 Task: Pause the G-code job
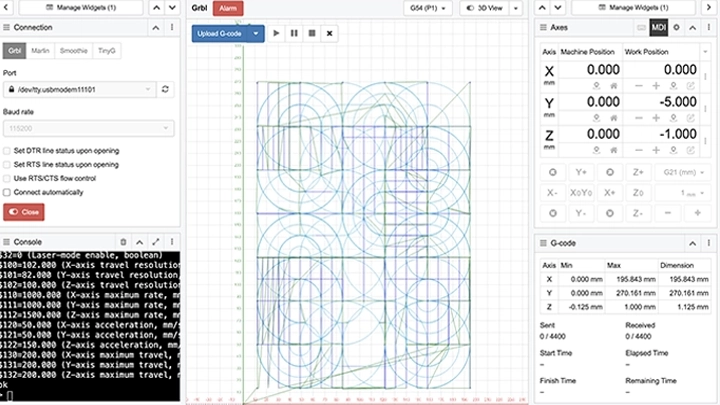[x=293, y=33]
